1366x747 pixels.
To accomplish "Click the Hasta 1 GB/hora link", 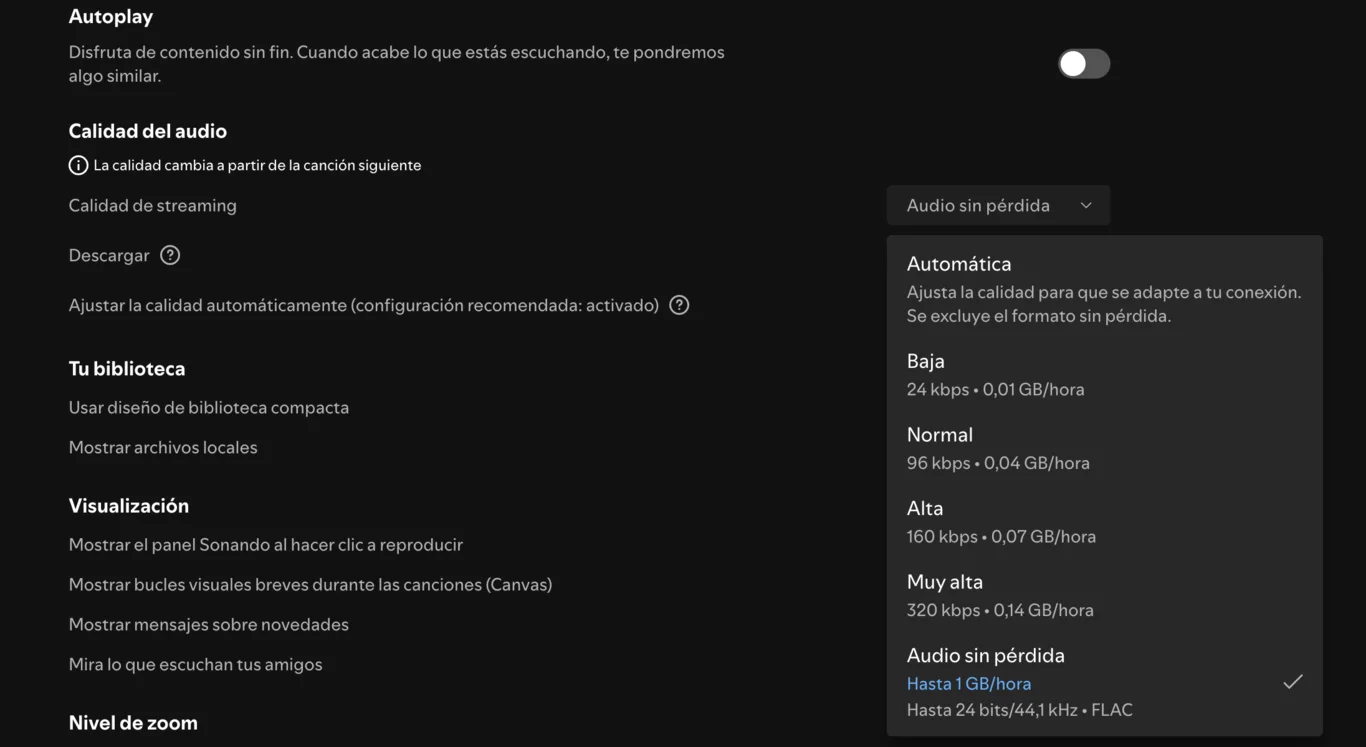I will click(968, 684).
